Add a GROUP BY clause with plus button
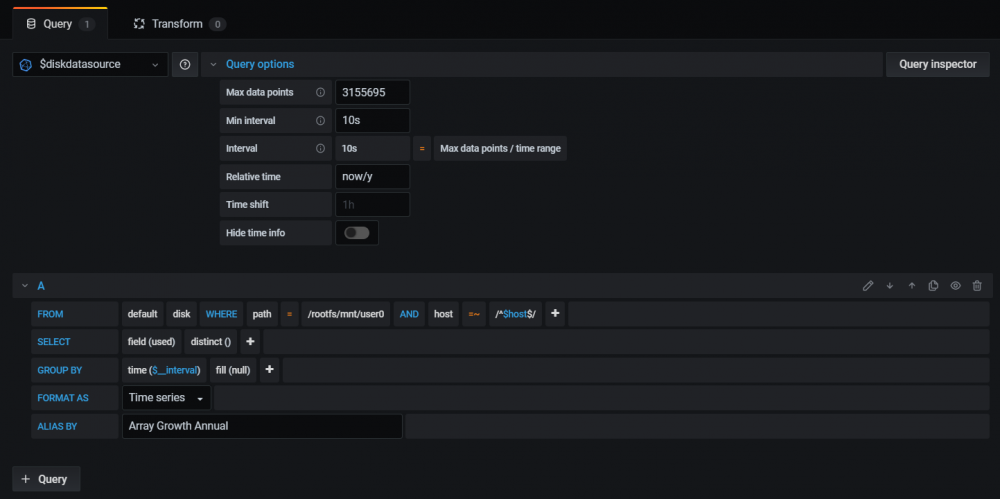Screen dimensions: 1000x499 coord(269,370)
